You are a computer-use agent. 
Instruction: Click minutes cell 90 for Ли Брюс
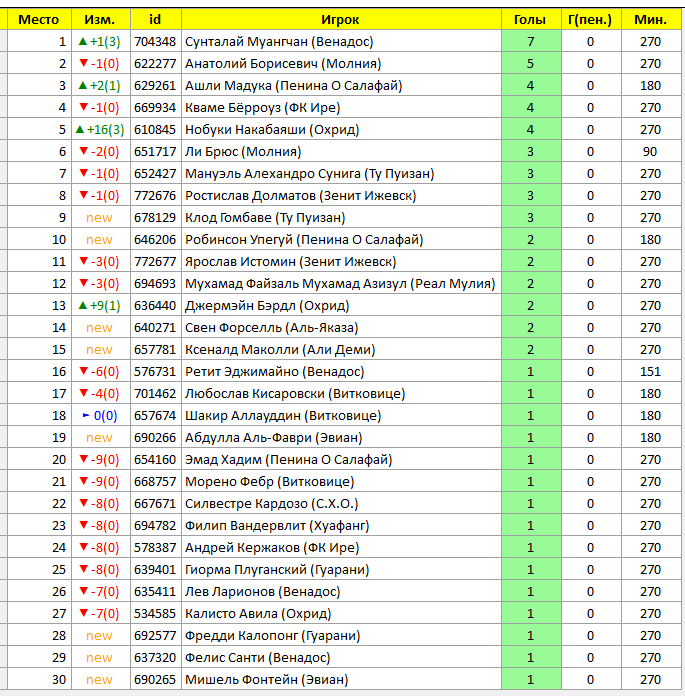click(x=651, y=152)
